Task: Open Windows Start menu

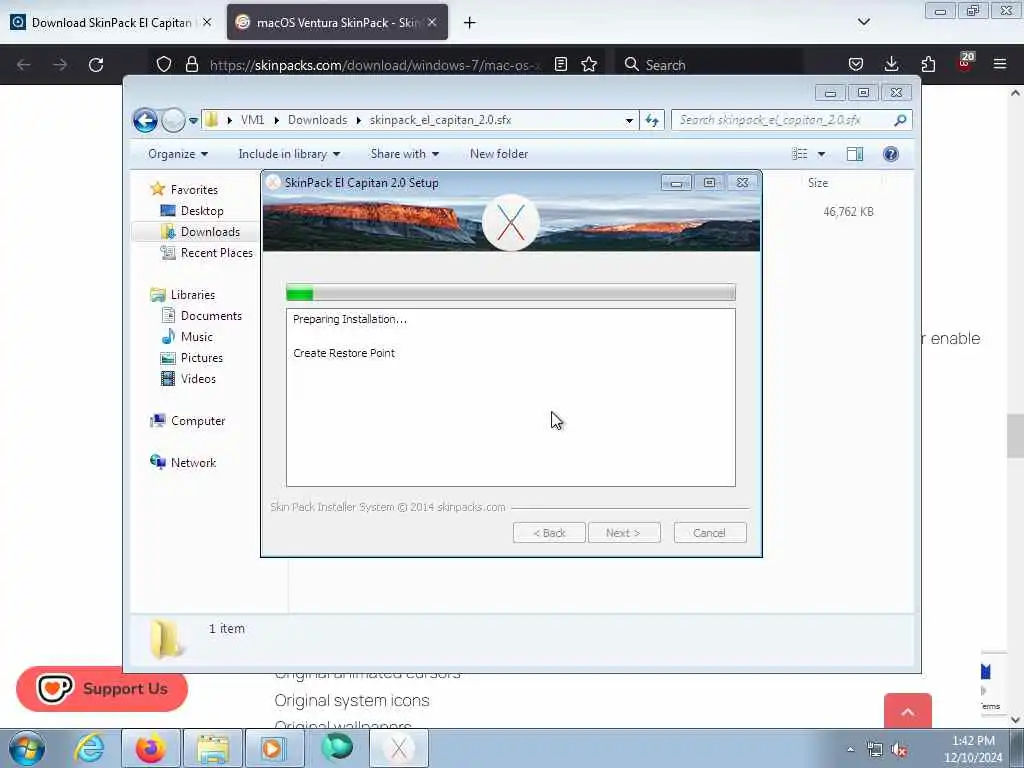Action: click(x=27, y=748)
